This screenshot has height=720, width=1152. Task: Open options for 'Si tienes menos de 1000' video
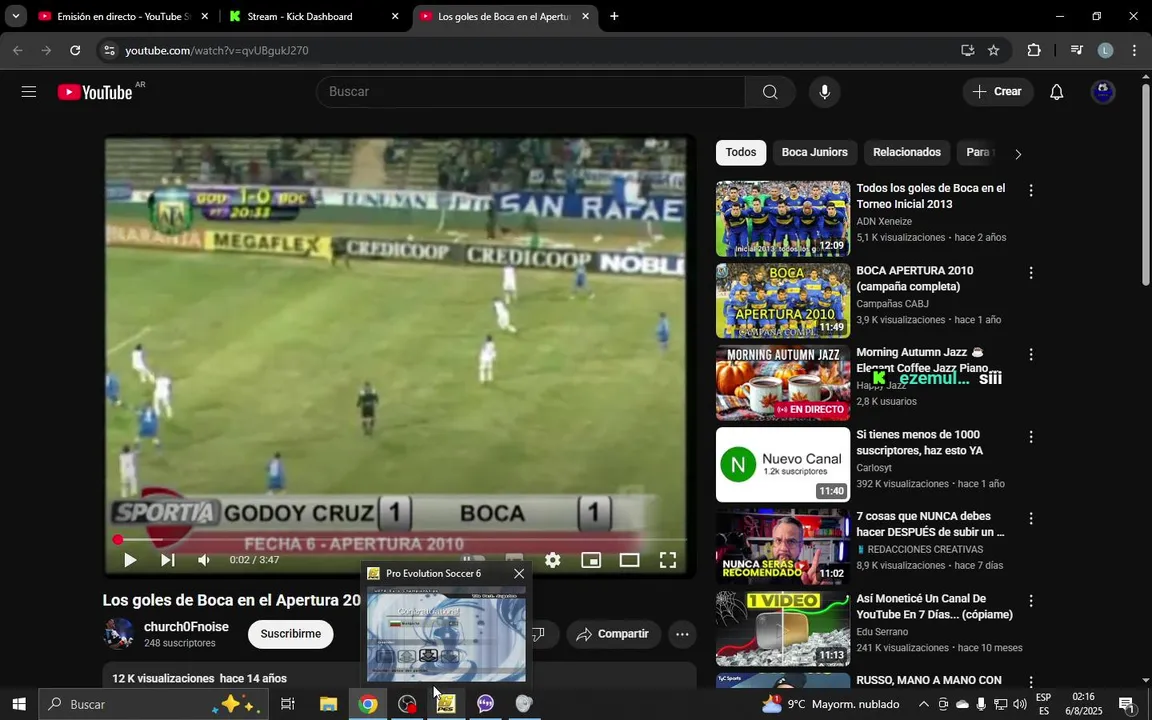tap(1031, 436)
